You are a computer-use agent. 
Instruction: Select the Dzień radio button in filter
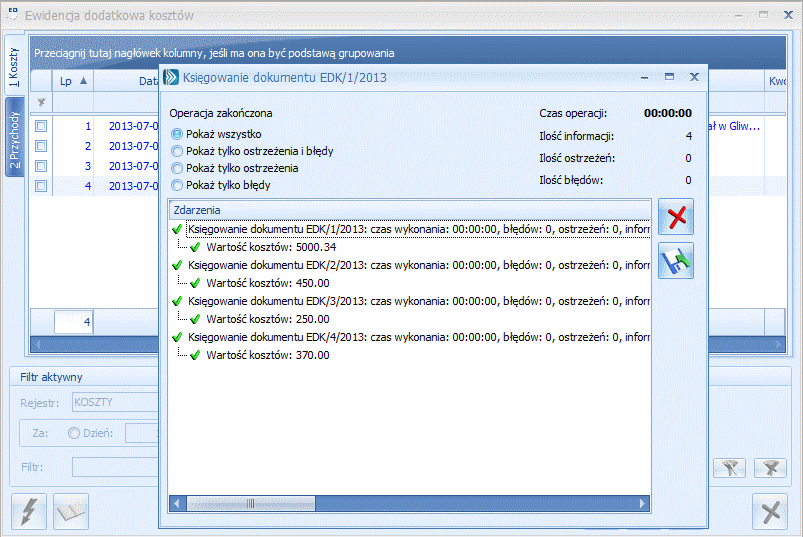click(x=74, y=433)
